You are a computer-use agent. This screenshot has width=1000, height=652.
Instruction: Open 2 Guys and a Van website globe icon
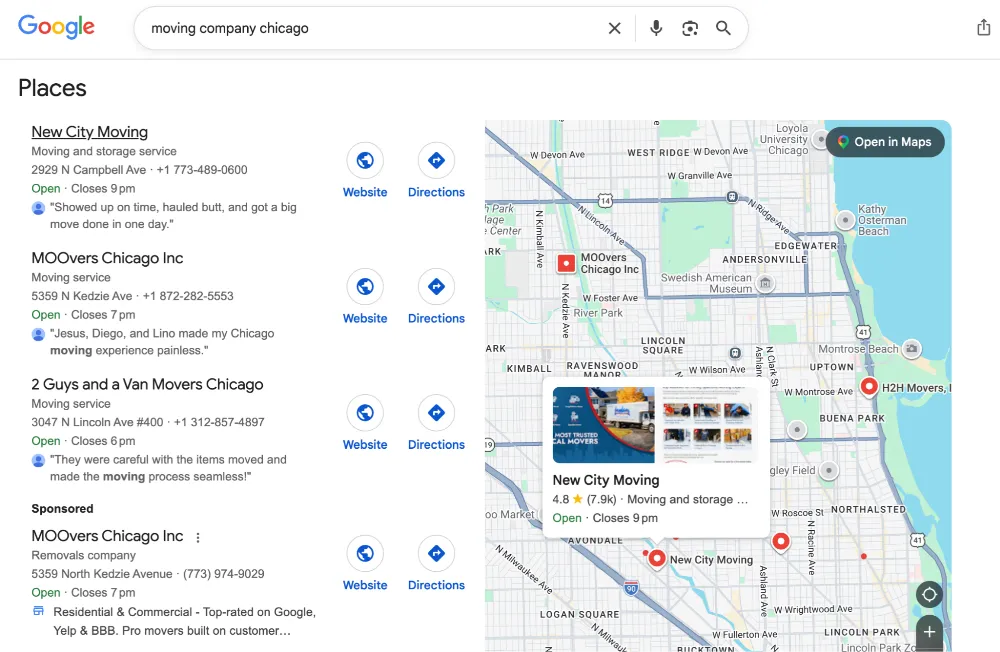pyautogui.click(x=365, y=413)
